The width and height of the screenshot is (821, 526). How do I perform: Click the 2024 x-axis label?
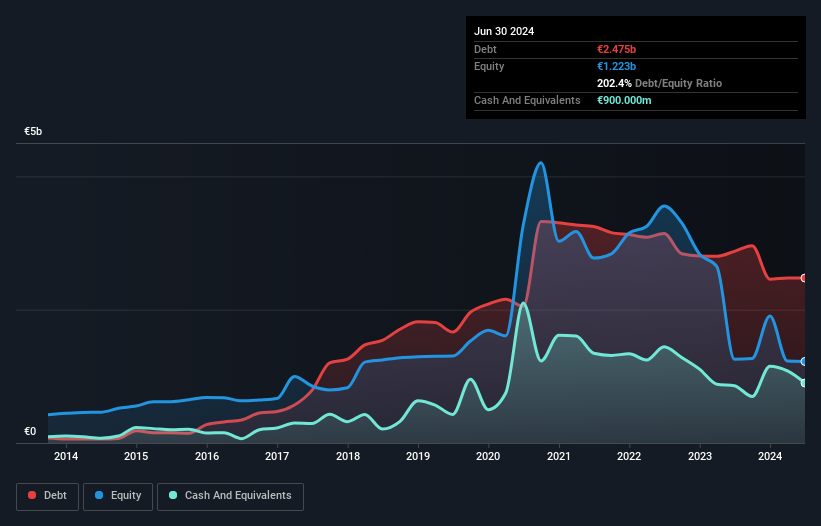click(770, 456)
